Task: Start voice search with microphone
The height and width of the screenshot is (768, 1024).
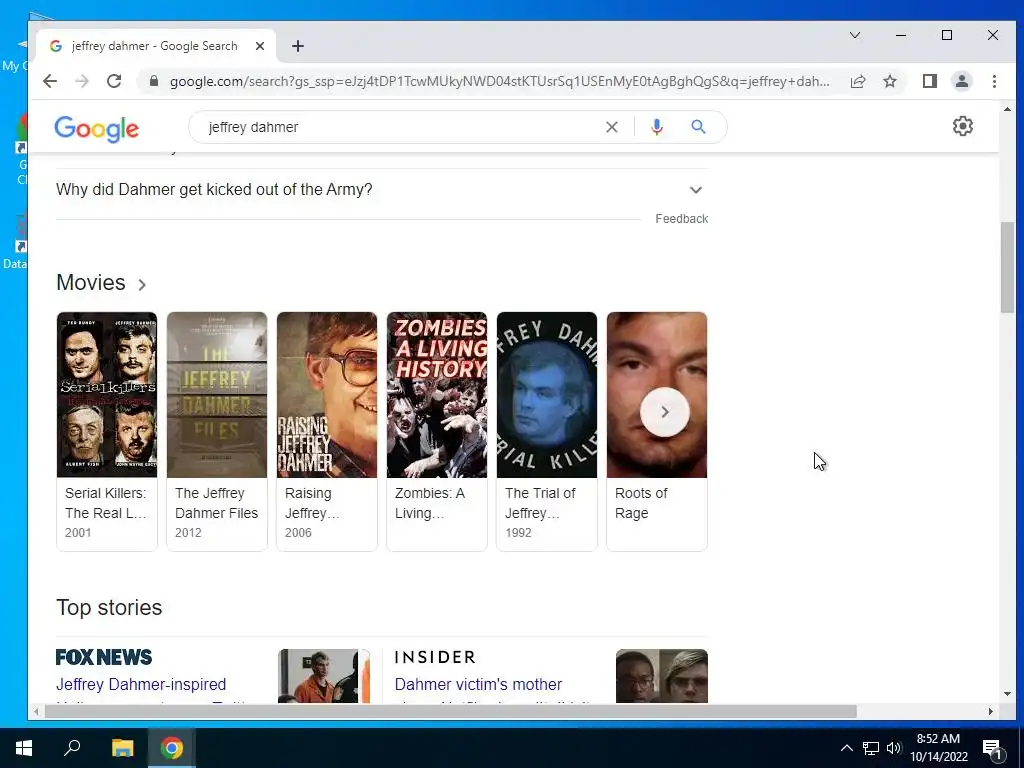Action: pyautogui.click(x=657, y=127)
